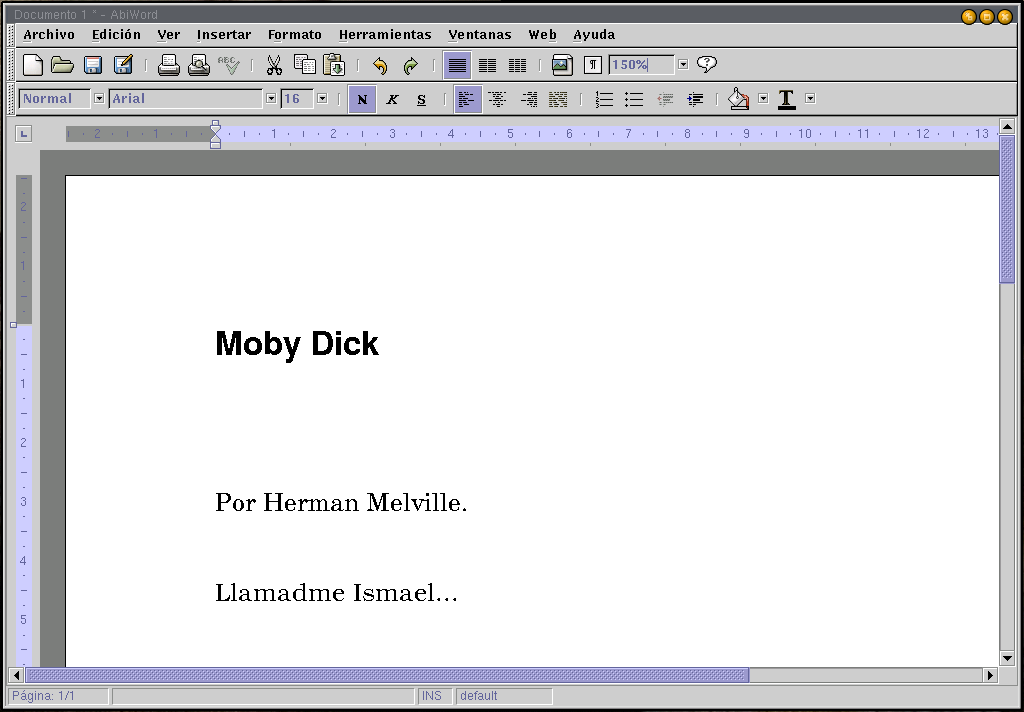Click the horizontal scrollbar left arrow
The width and height of the screenshot is (1024, 712).
[x=16, y=675]
